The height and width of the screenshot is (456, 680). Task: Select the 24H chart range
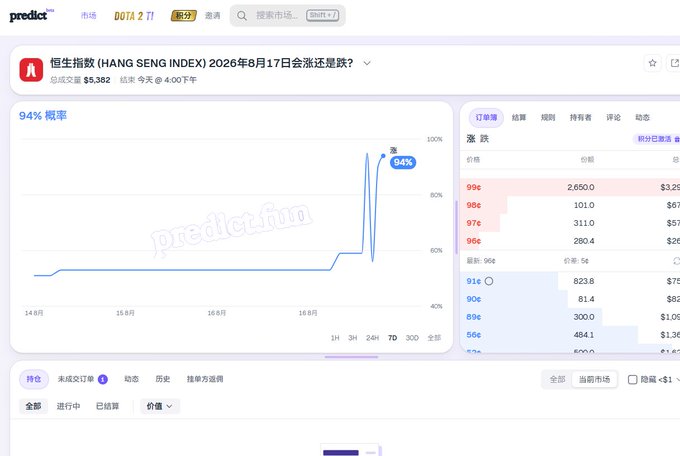(373, 338)
